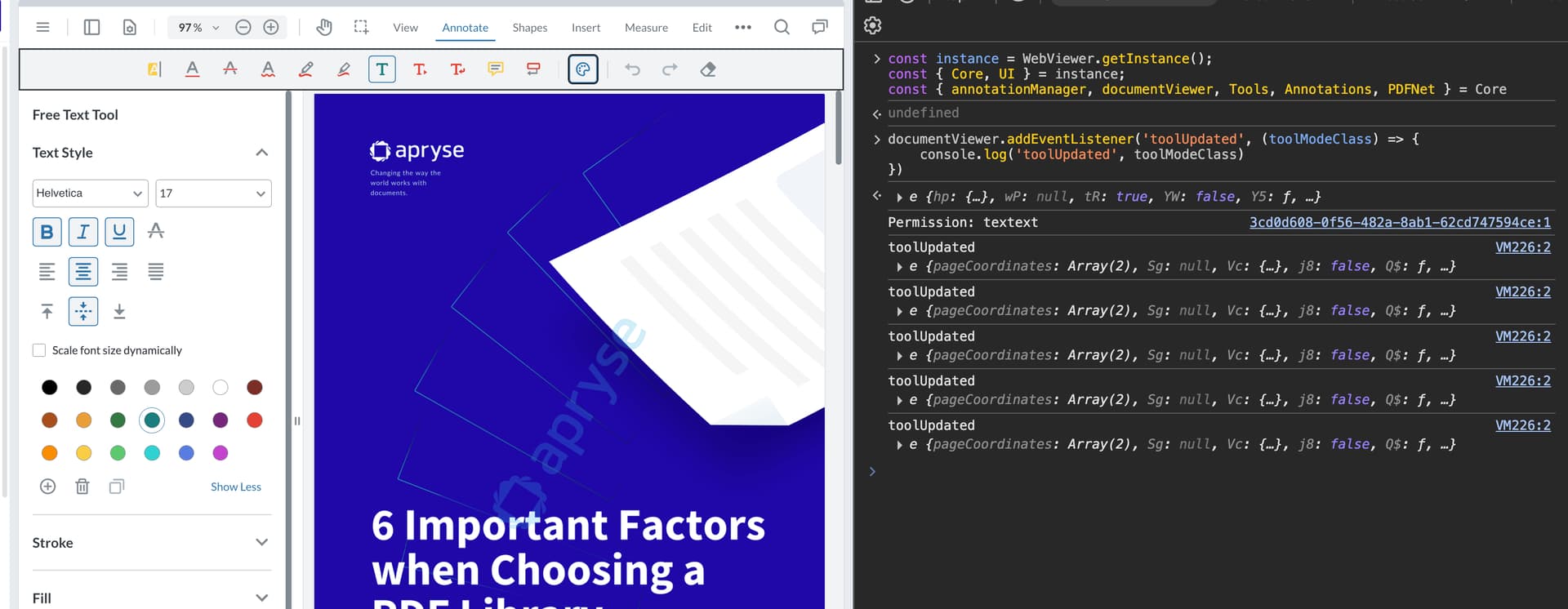Pick the selected teal color swatch

pyautogui.click(x=152, y=420)
